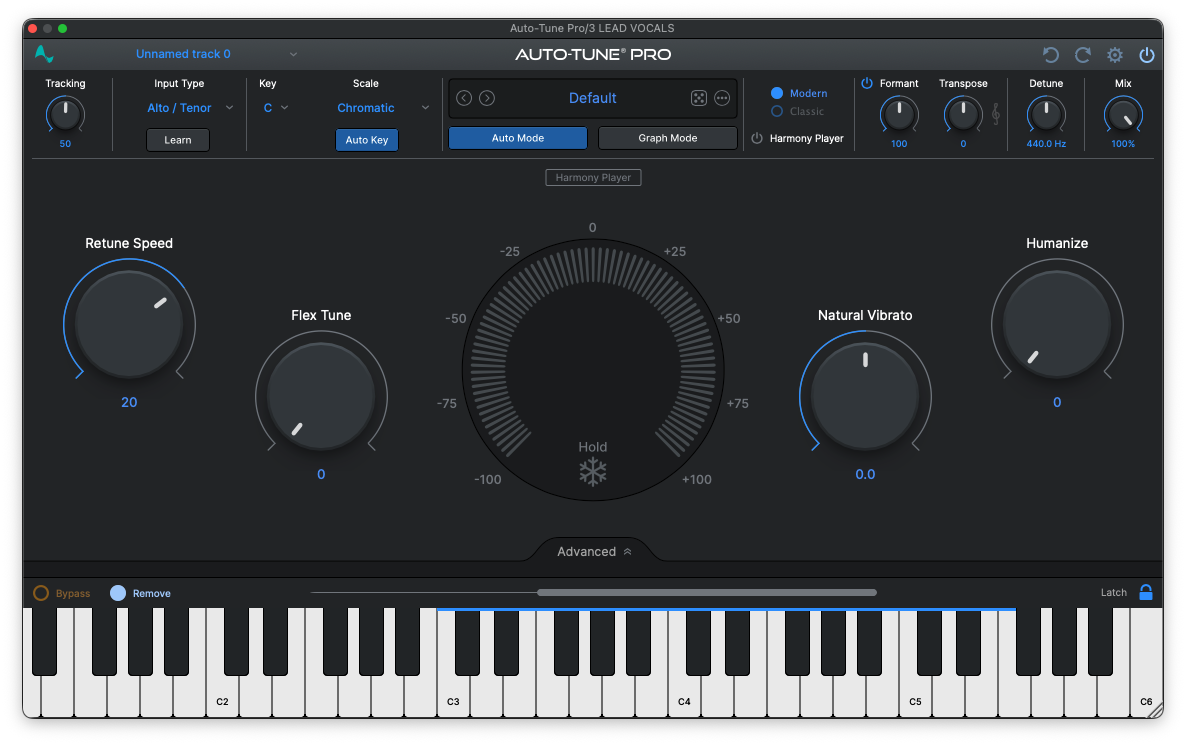1186x745 pixels.
Task: Click the Latch lock toggle
Action: point(1146,592)
